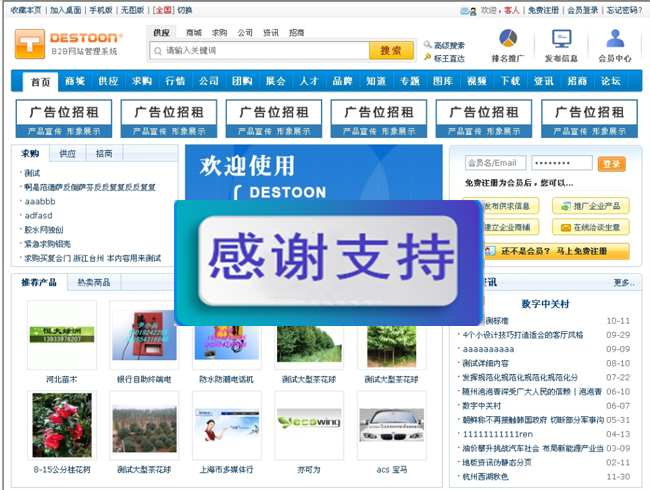Viewport: 650px width, 490px height.
Task: Open 团购 in navigation bar
Action: [242, 81]
